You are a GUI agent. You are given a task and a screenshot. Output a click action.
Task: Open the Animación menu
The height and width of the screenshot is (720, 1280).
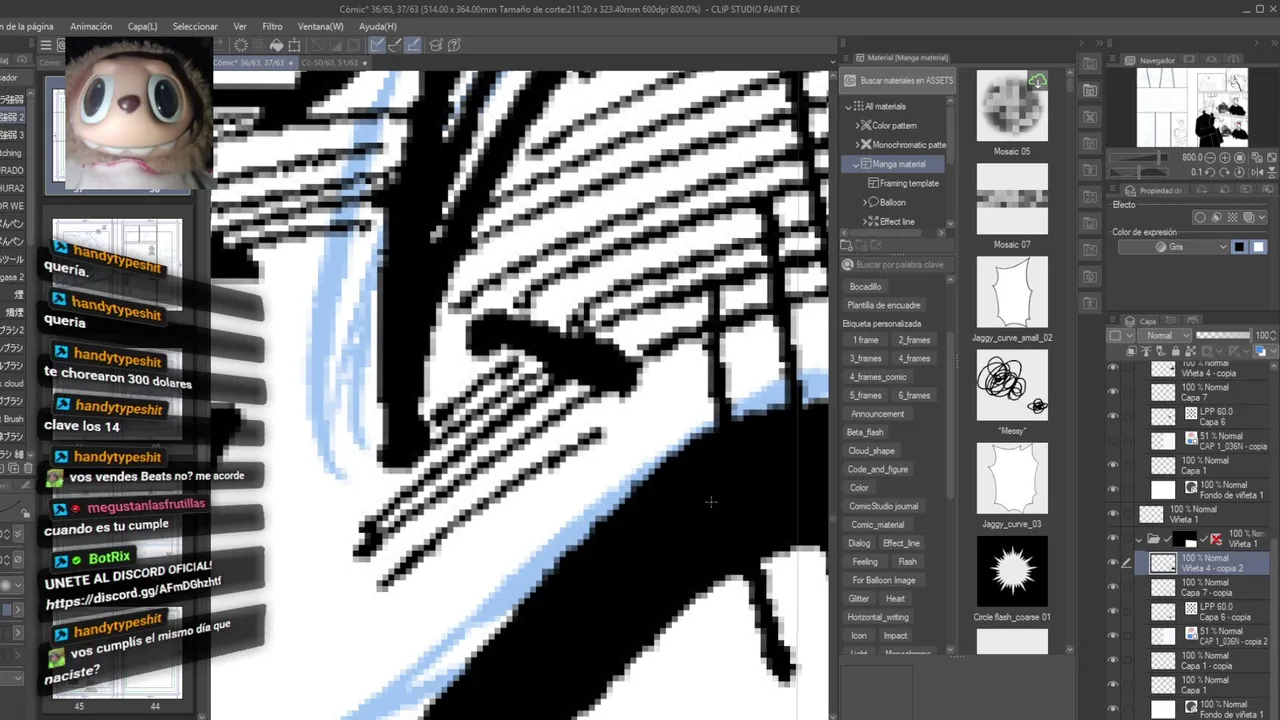click(x=91, y=26)
